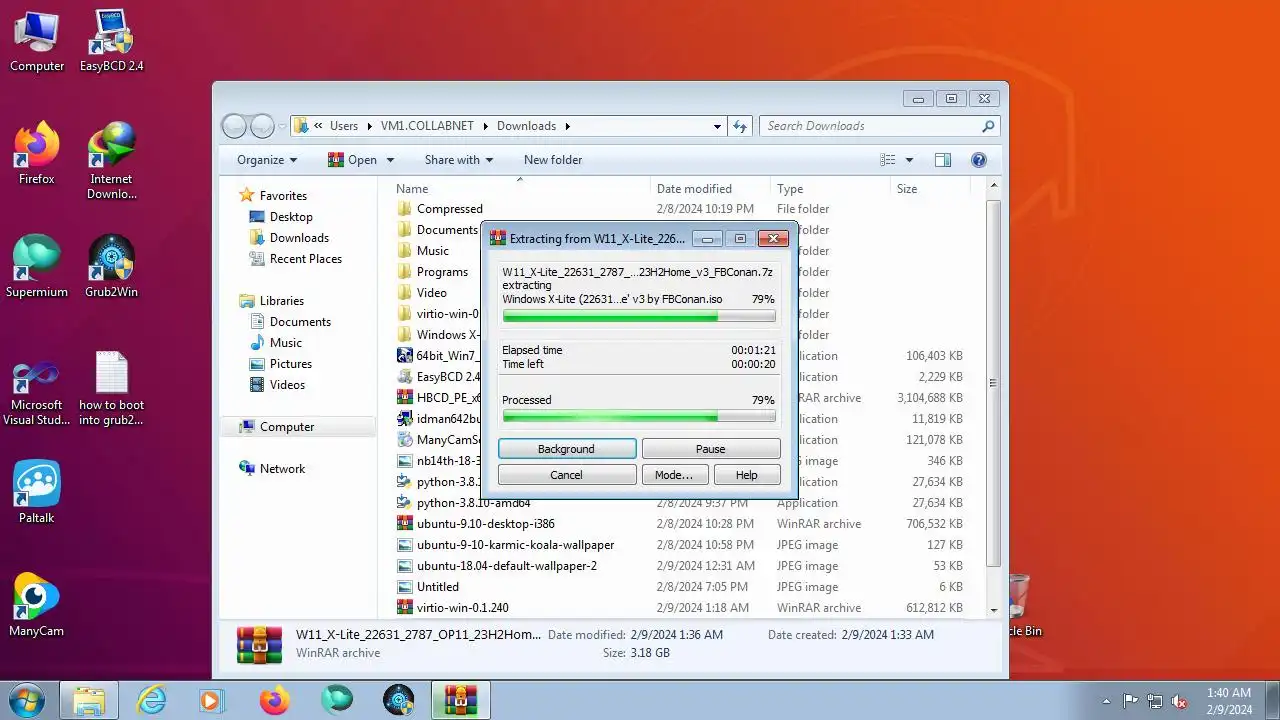This screenshot has height=720, width=1280.
Task: Click the Search Downloads field
Action: point(879,126)
